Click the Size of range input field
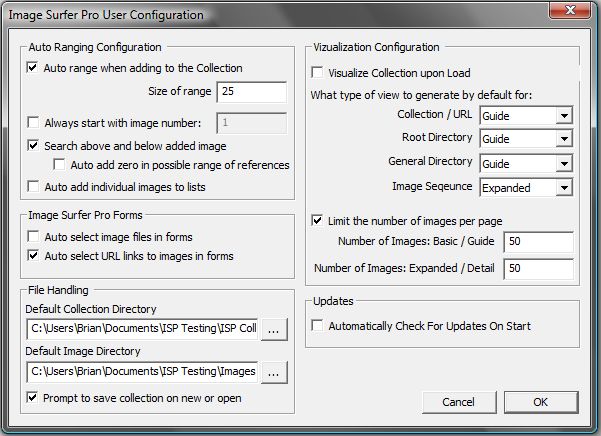 click(x=251, y=92)
